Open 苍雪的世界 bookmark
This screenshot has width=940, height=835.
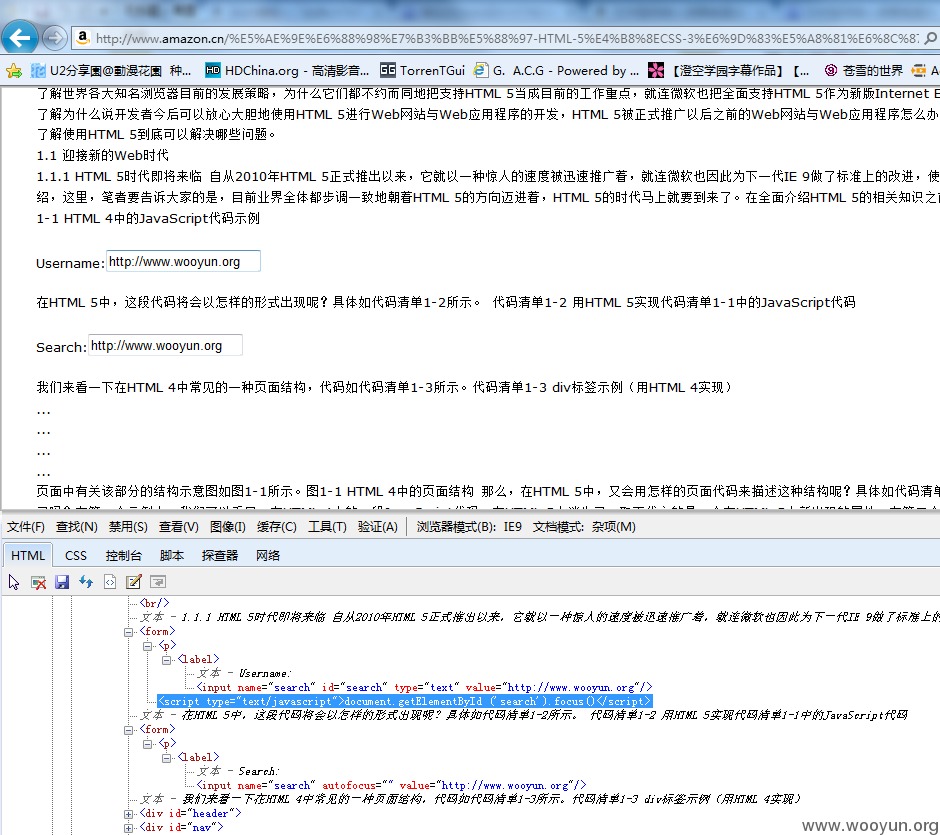click(x=863, y=71)
